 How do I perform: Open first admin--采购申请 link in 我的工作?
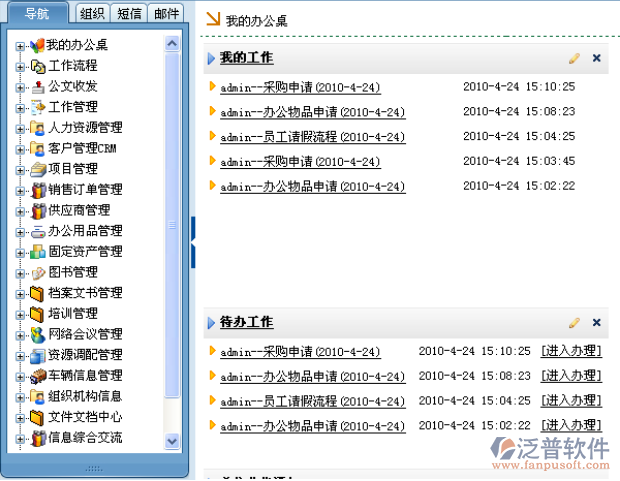point(300,87)
